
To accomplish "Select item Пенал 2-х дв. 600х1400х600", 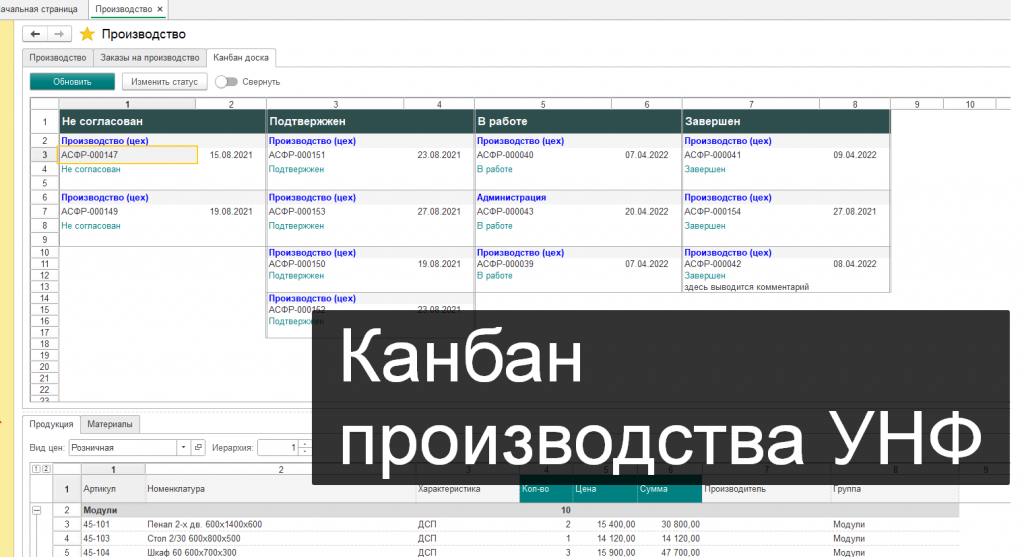I will pos(204,524).
